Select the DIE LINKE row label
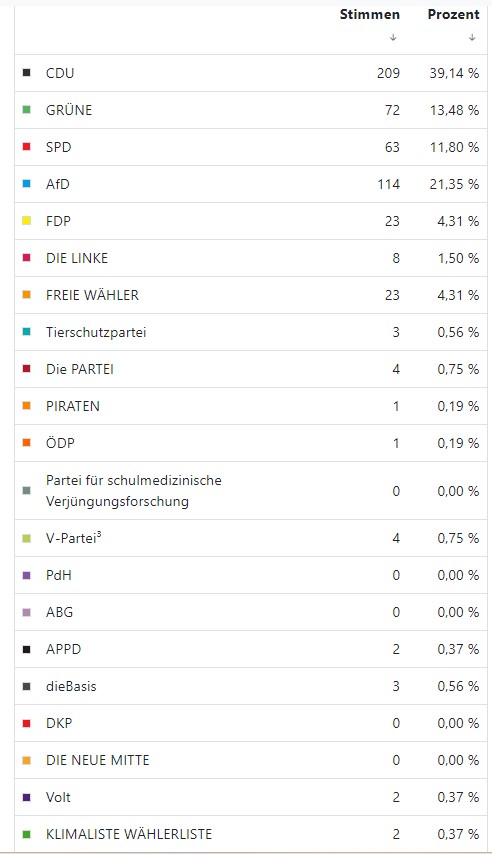492x854 pixels. [77, 258]
